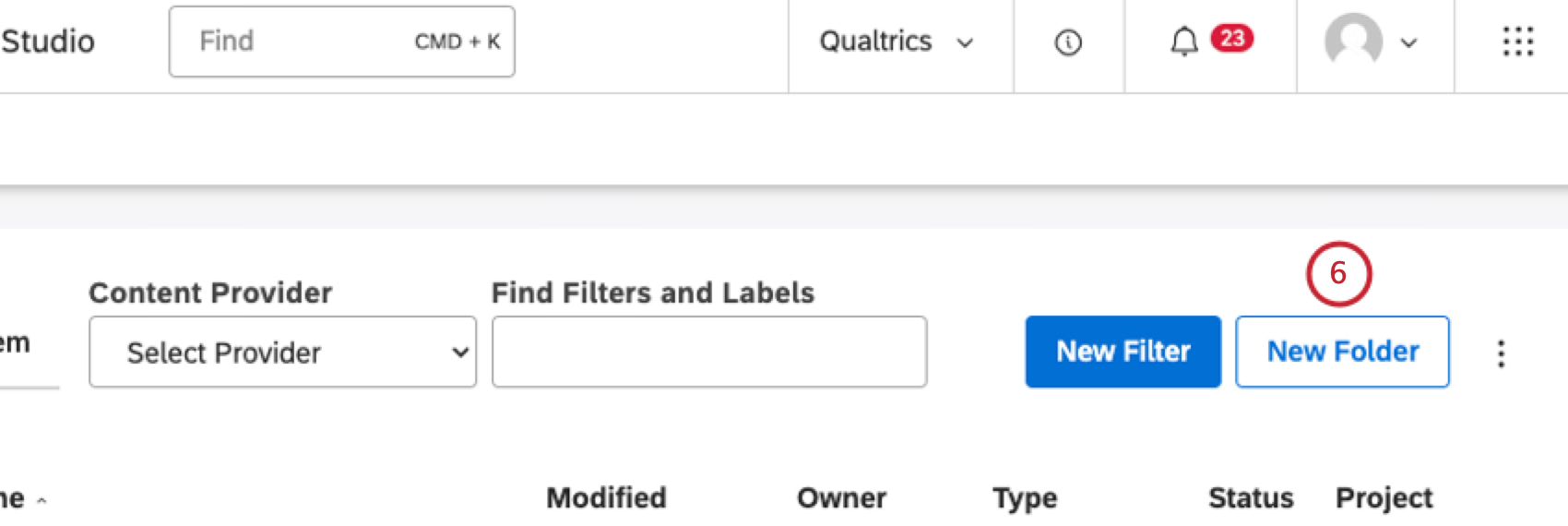Click the New Filter button
1568x526 pixels.
pyautogui.click(x=1123, y=352)
